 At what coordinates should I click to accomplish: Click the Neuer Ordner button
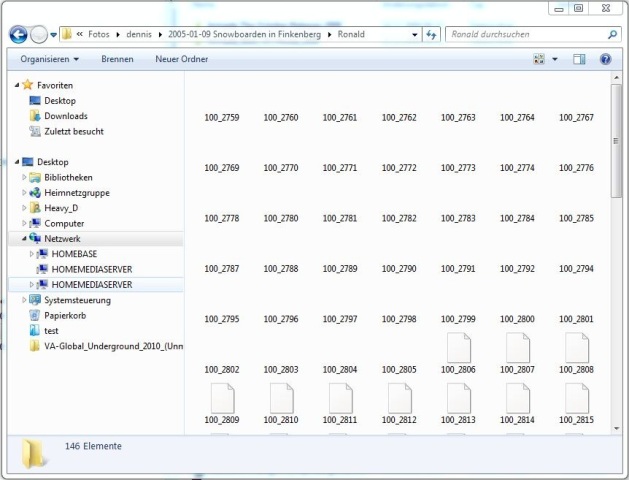tap(181, 60)
